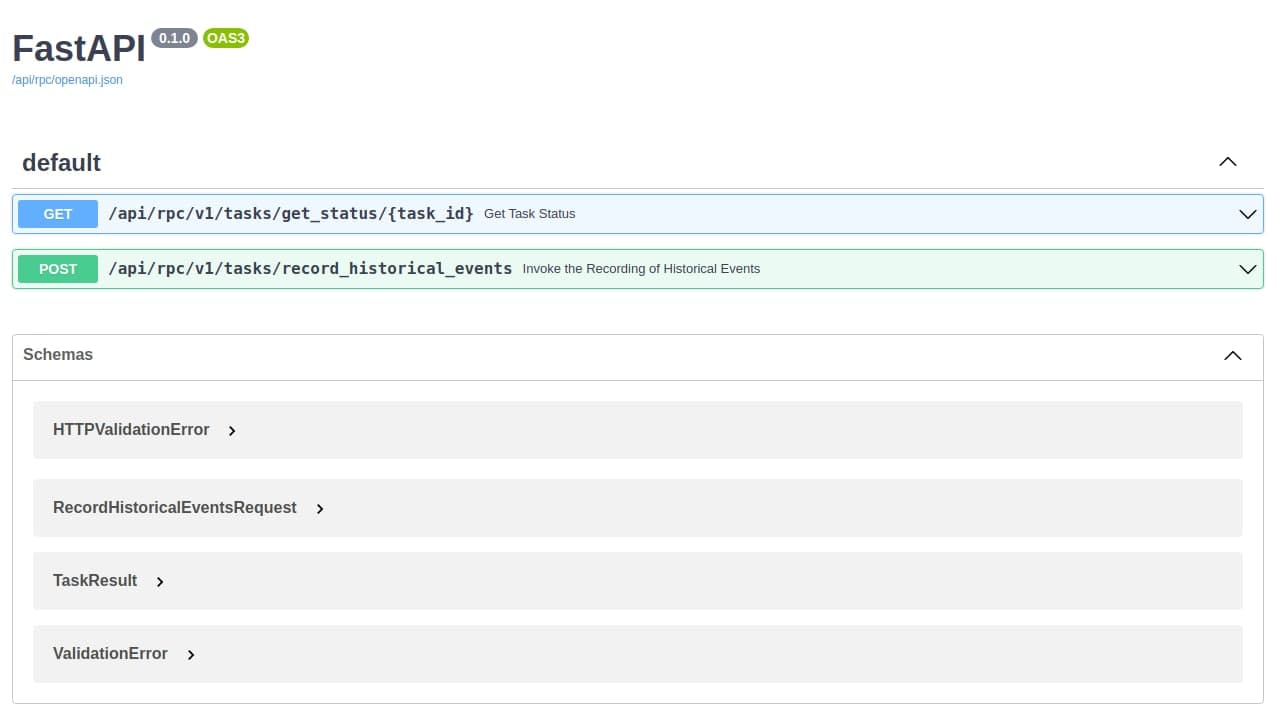Expand the Get Task Status row arrow
The width and height of the screenshot is (1278, 725).
click(x=1247, y=214)
